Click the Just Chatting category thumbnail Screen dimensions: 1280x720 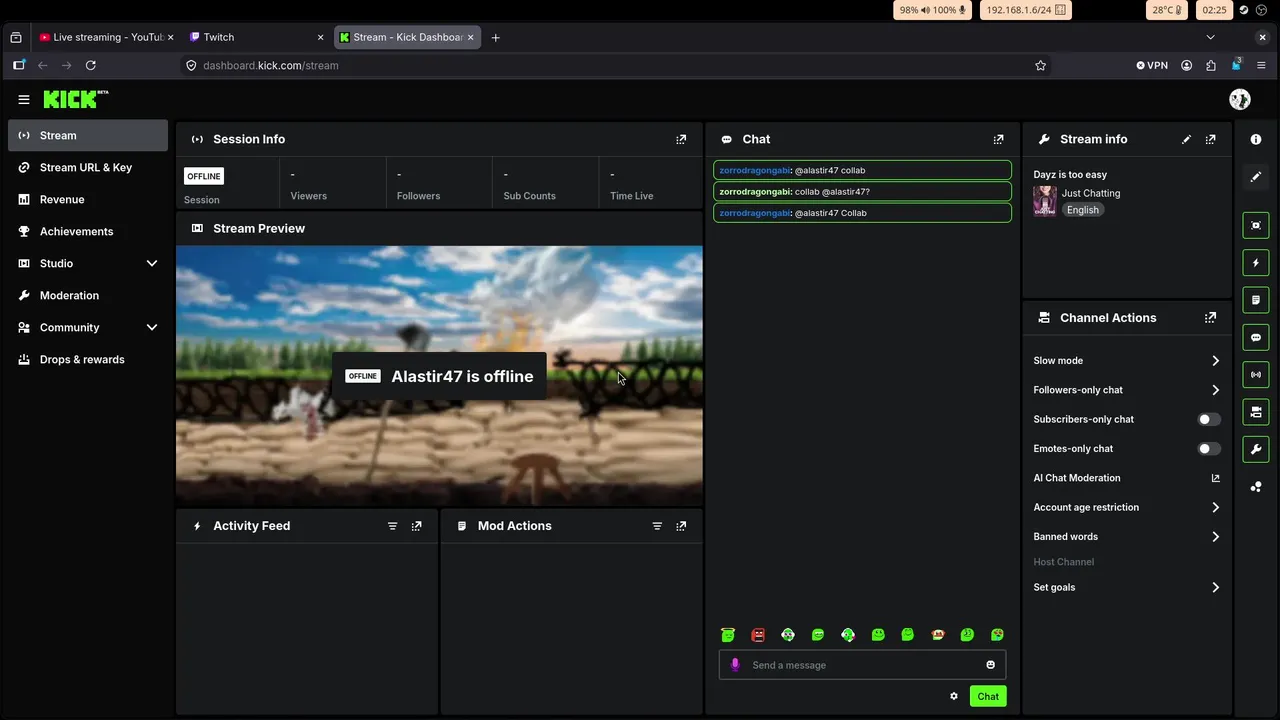[1045, 201]
